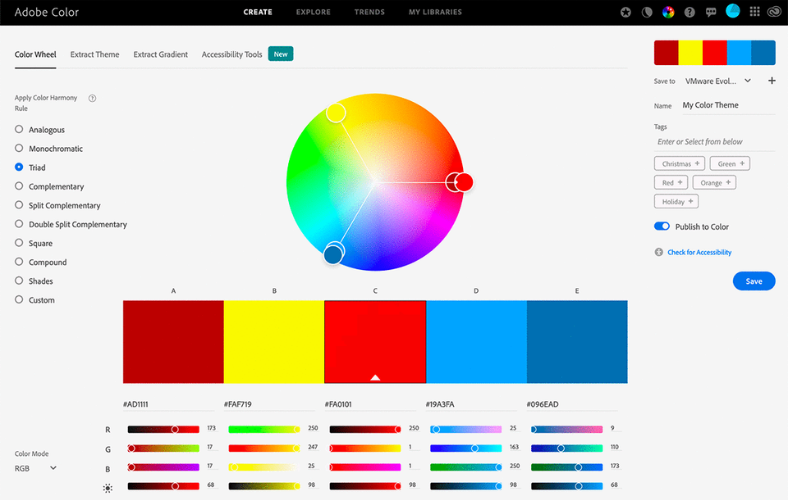Open the apps grid icon

pyautogui.click(x=755, y=12)
